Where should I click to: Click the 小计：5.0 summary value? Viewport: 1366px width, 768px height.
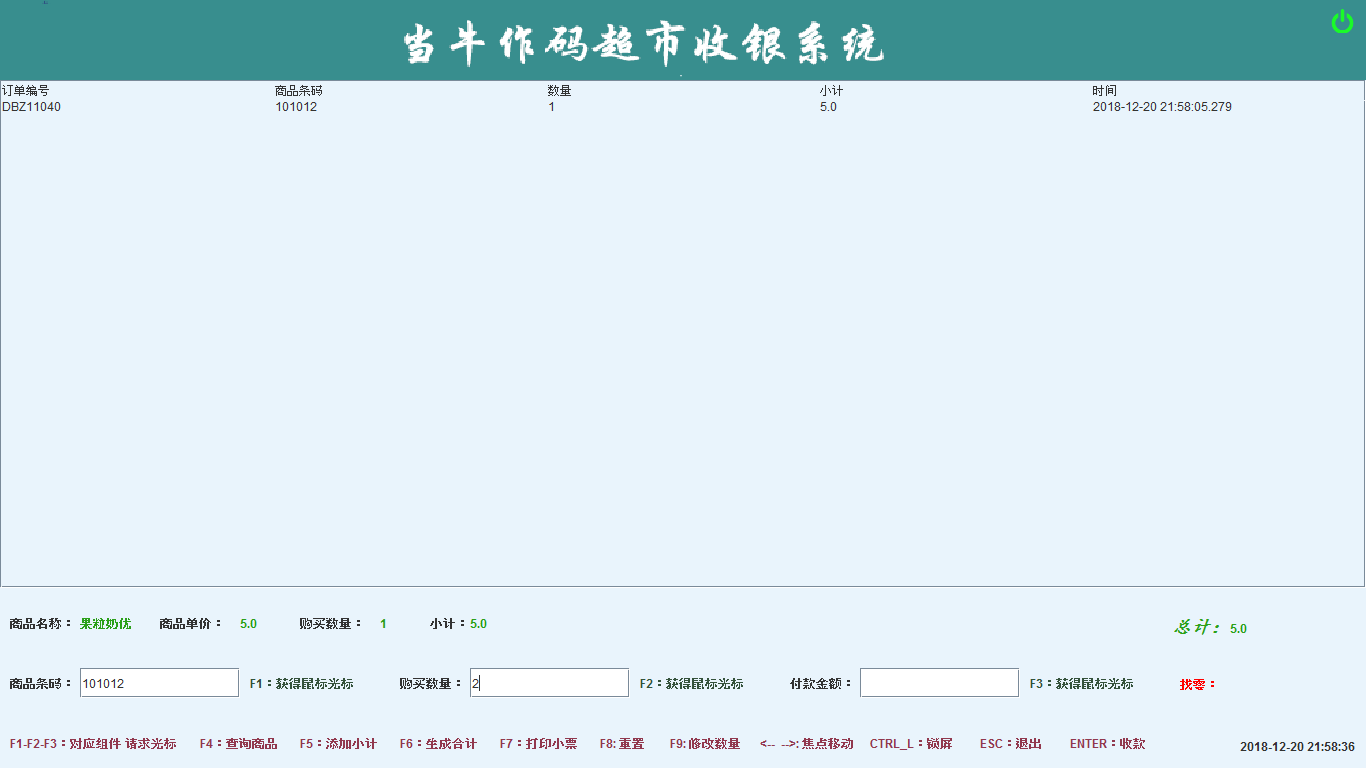pos(458,624)
